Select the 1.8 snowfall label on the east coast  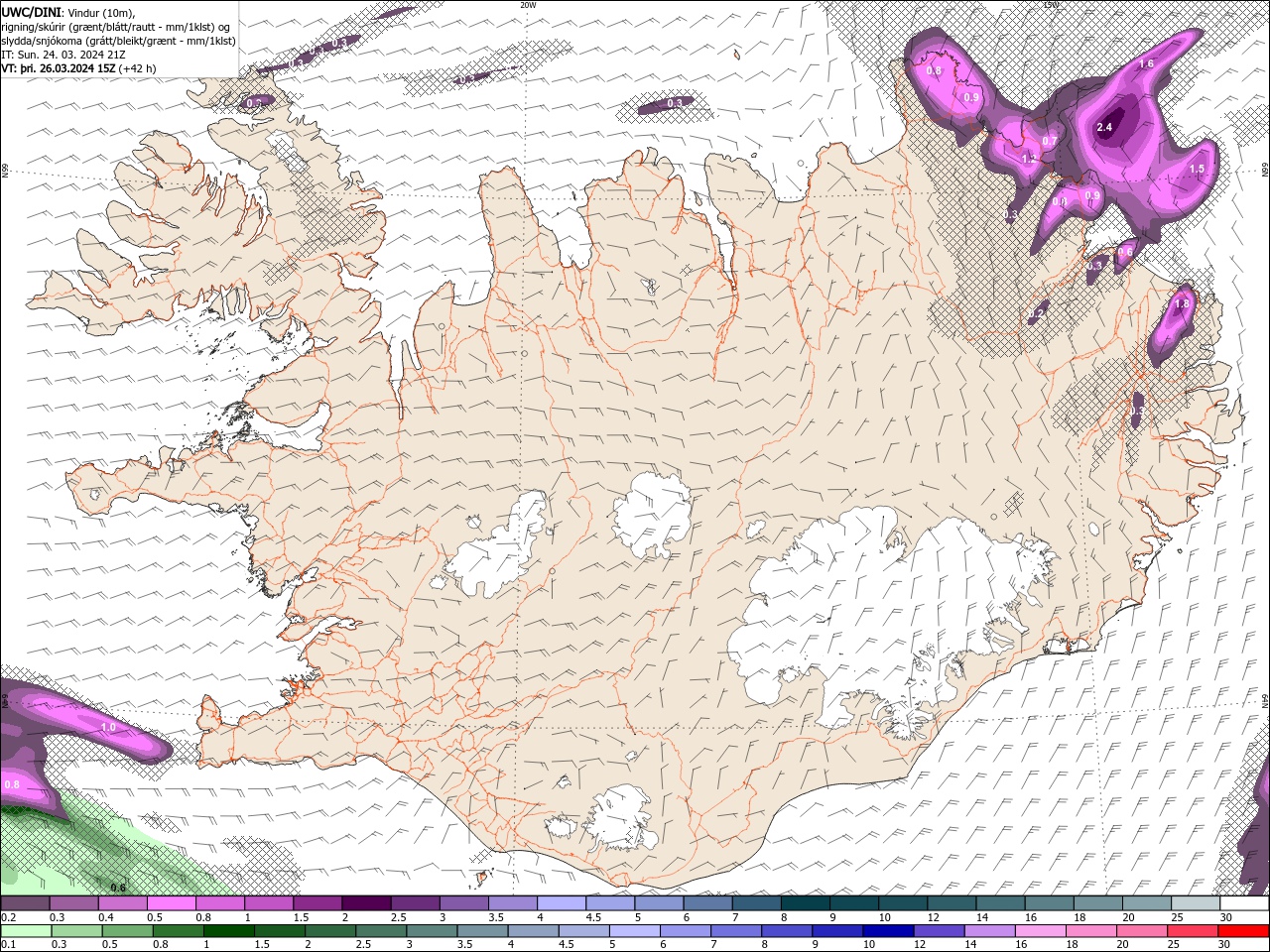click(1181, 304)
